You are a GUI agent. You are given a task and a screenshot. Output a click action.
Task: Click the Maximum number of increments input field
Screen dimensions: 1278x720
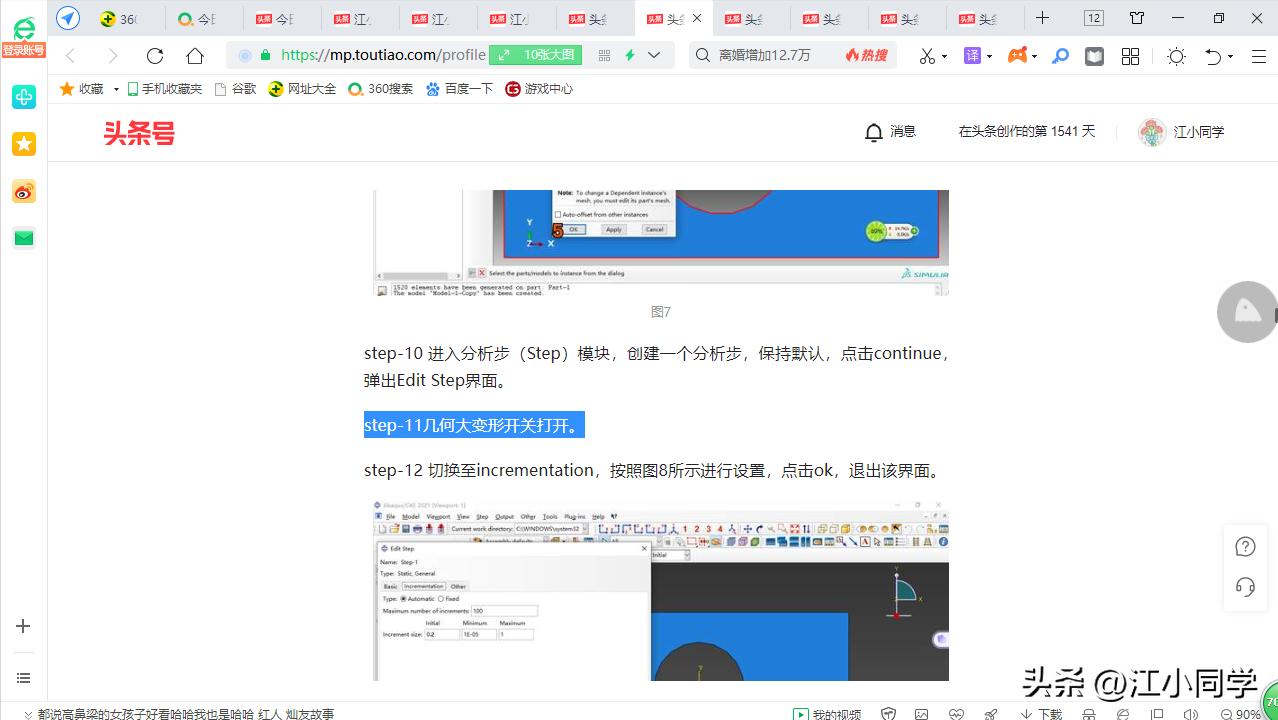coord(503,611)
